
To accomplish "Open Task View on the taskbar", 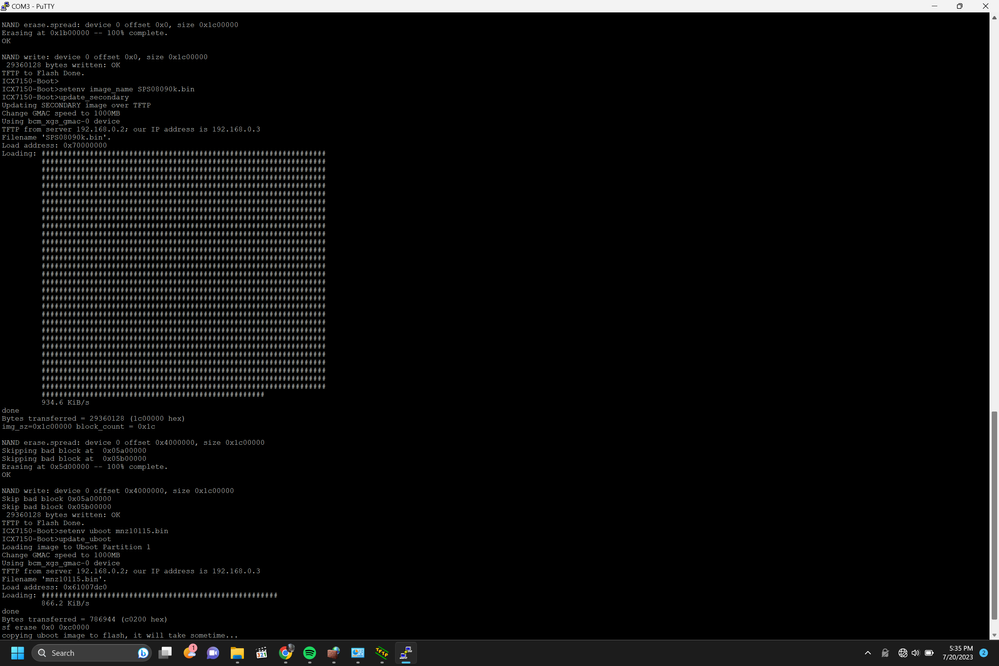I will [x=165, y=653].
